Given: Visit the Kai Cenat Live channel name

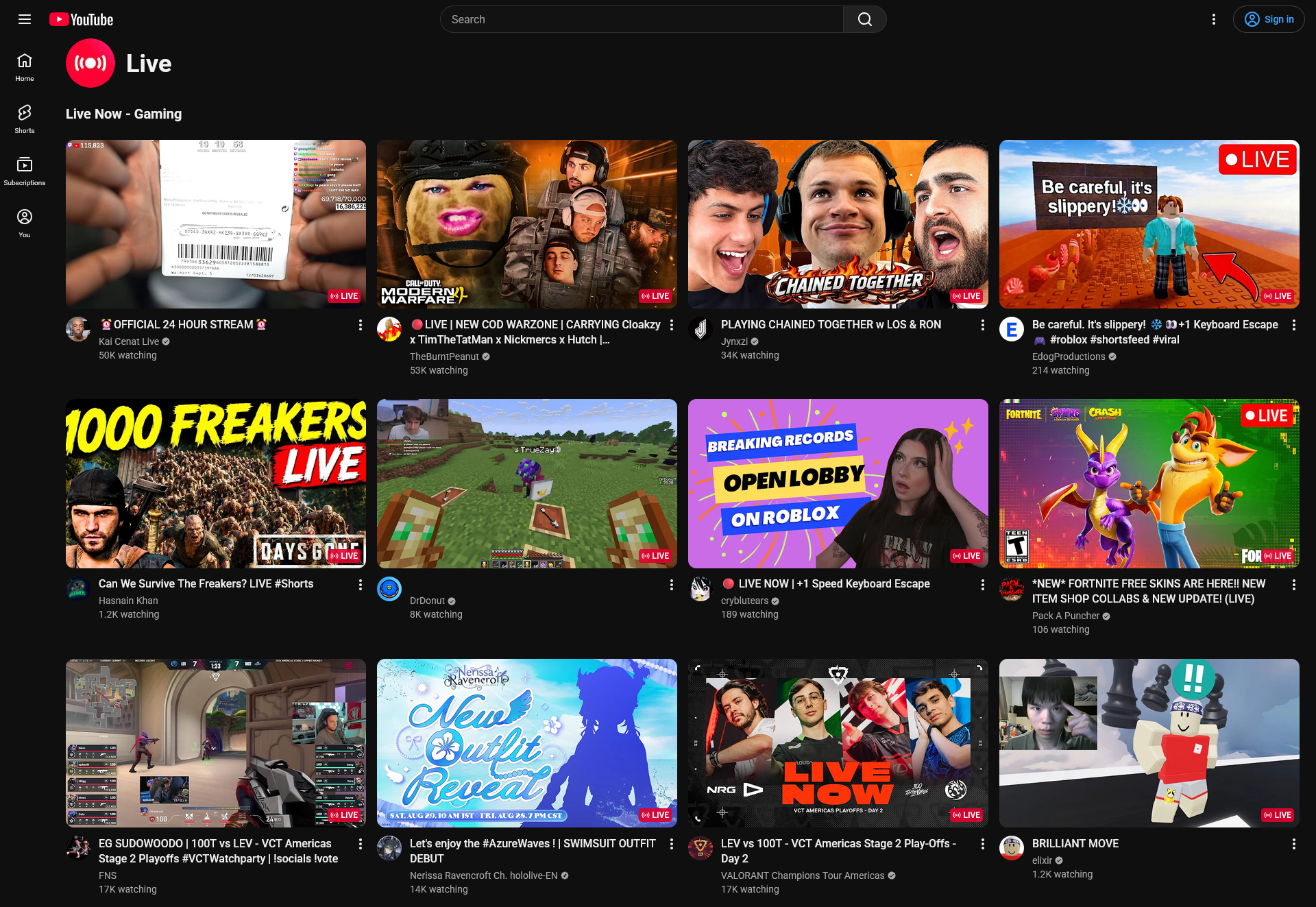Looking at the screenshot, I should click(x=129, y=341).
